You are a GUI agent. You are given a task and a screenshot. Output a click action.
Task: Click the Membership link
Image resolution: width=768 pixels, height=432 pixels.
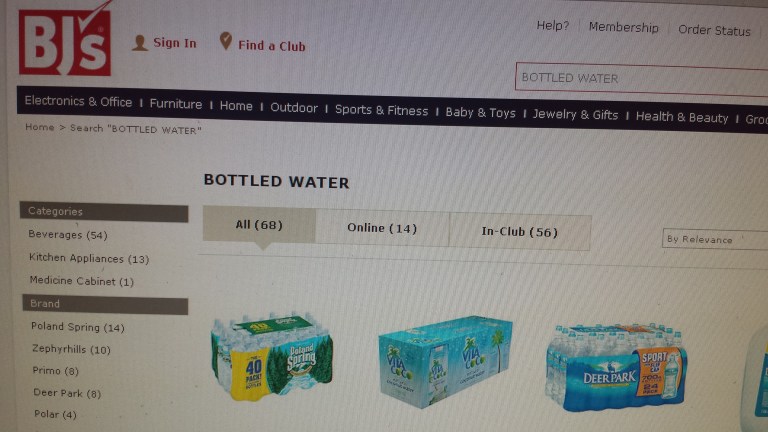coord(624,27)
